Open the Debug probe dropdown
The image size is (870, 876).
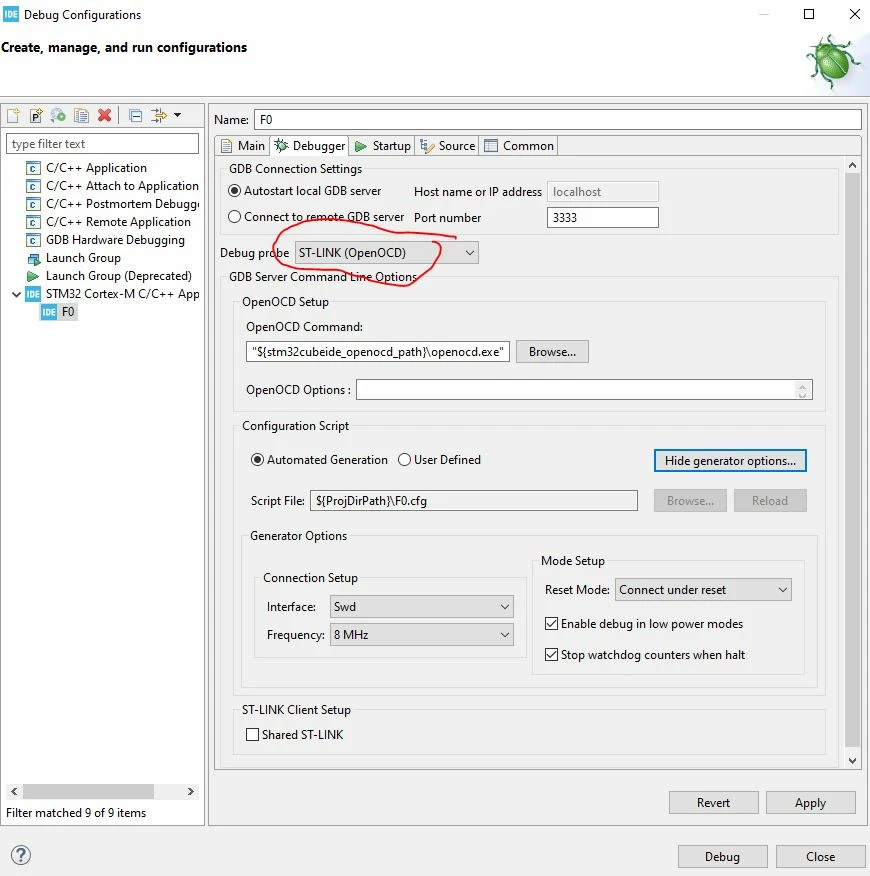[x=386, y=253]
